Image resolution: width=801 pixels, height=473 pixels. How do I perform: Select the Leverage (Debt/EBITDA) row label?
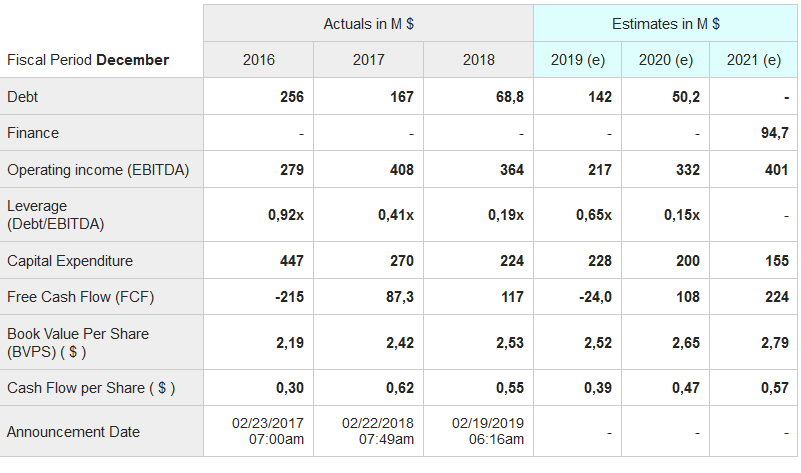pos(55,215)
